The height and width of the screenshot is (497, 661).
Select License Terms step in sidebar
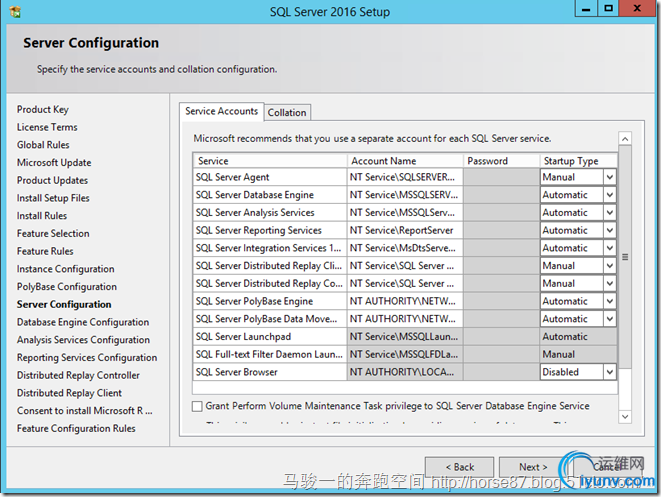(x=47, y=127)
